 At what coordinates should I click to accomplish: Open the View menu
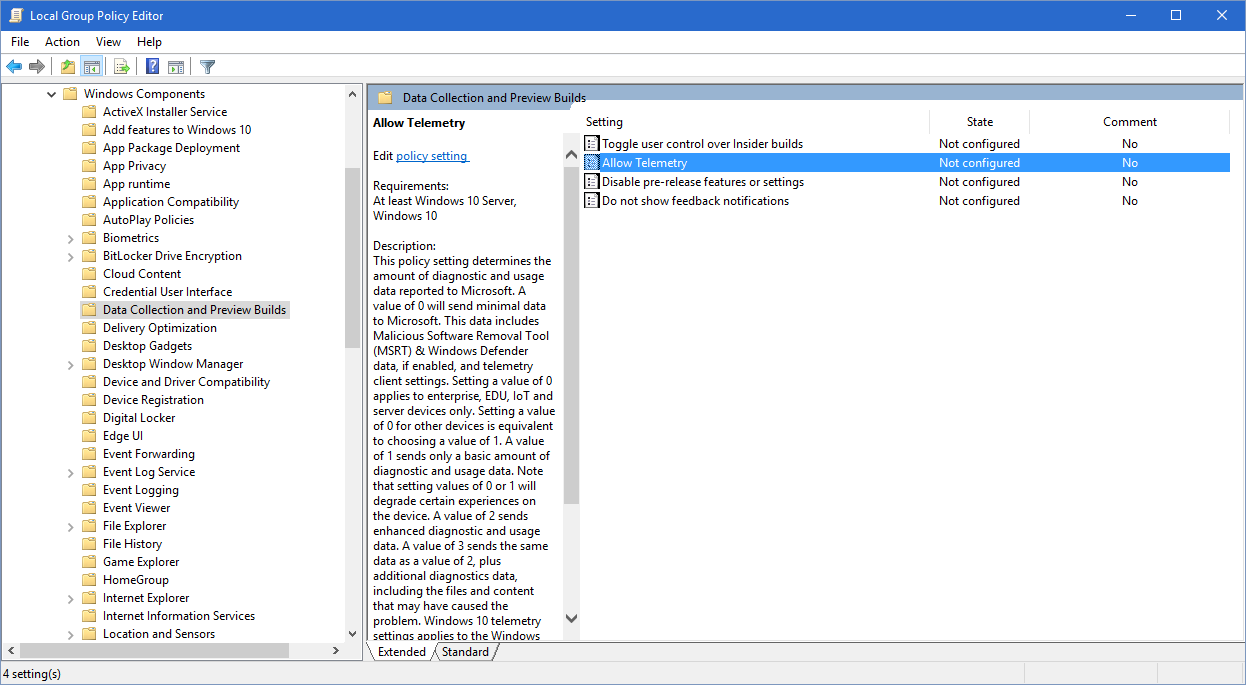click(x=108, y=42)
